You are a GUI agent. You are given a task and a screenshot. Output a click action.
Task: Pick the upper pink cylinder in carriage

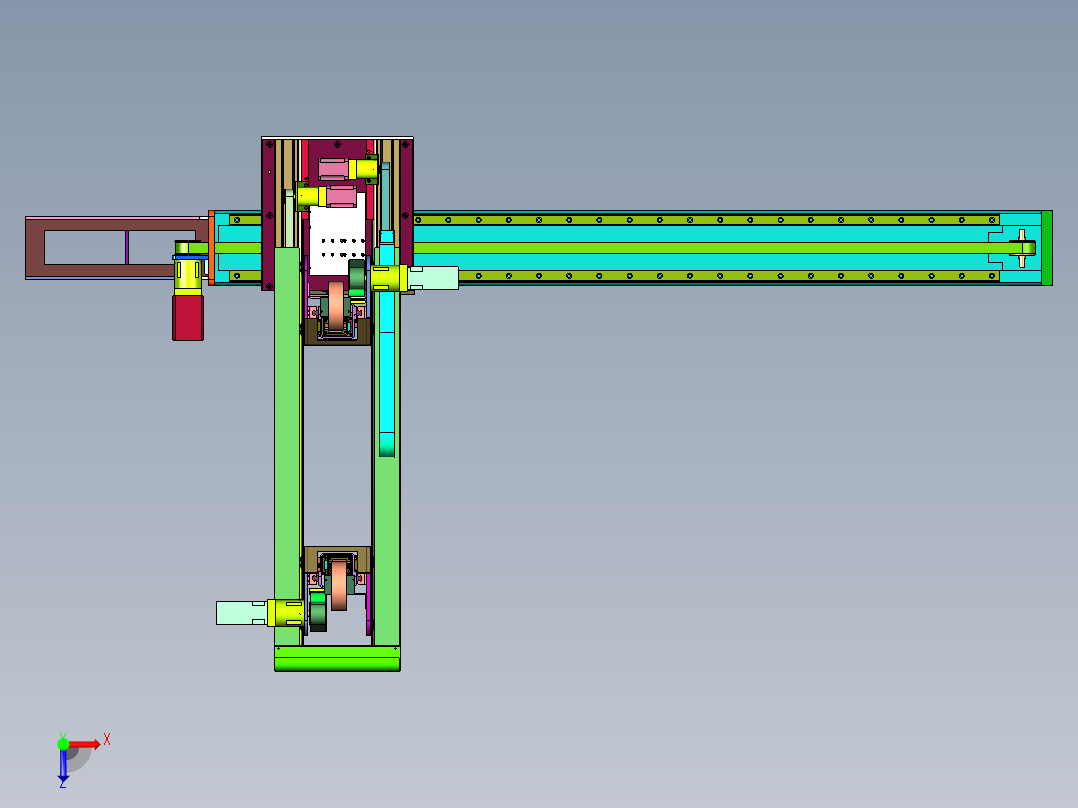[x=333, y=169]
